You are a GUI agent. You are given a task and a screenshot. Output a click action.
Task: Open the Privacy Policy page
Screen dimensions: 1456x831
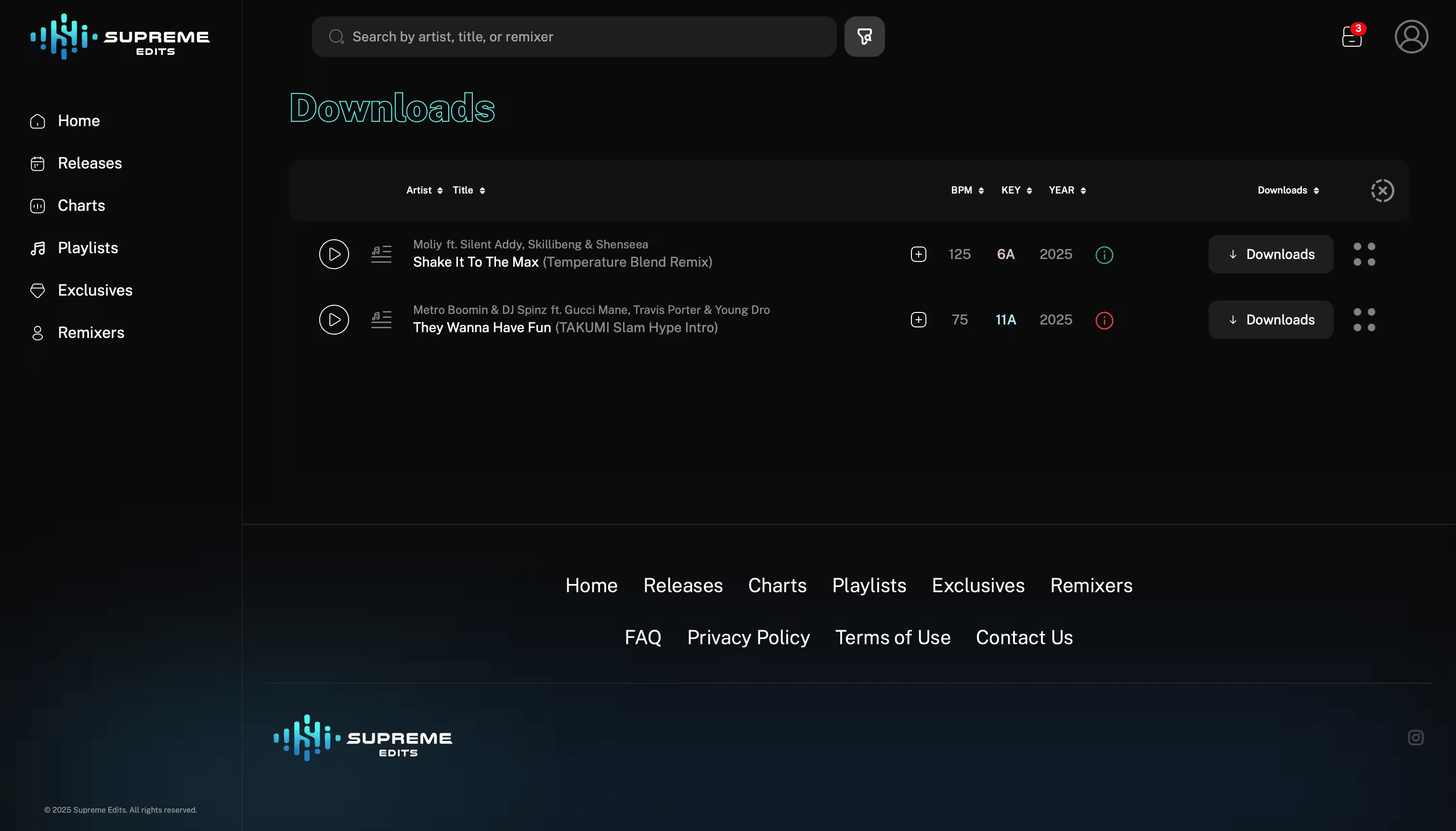(748, 637)
